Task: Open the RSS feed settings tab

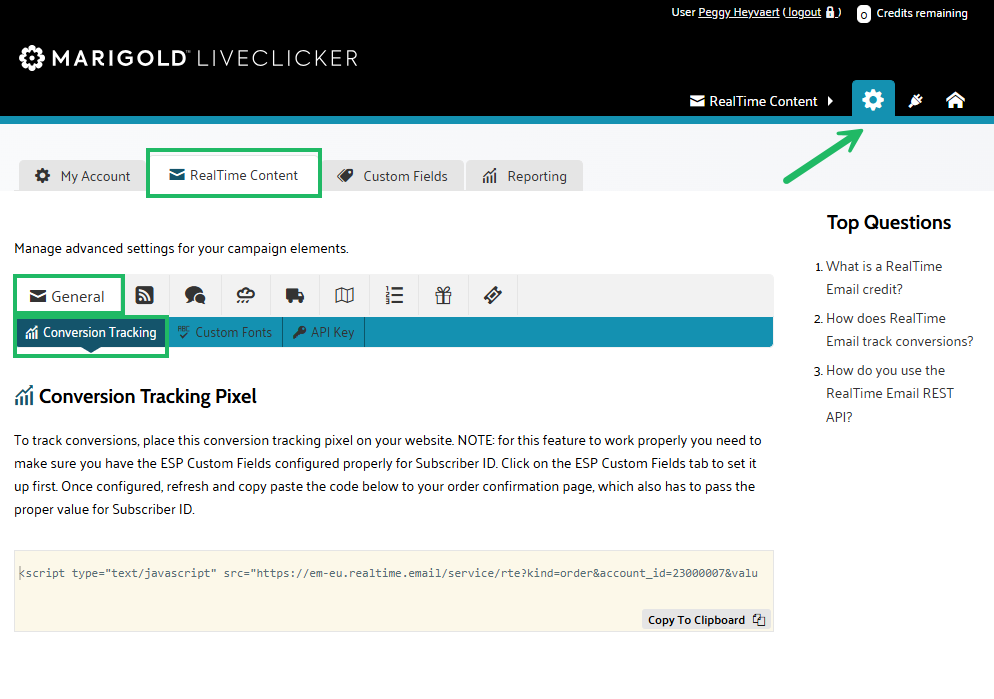Action: click(145, 295)
